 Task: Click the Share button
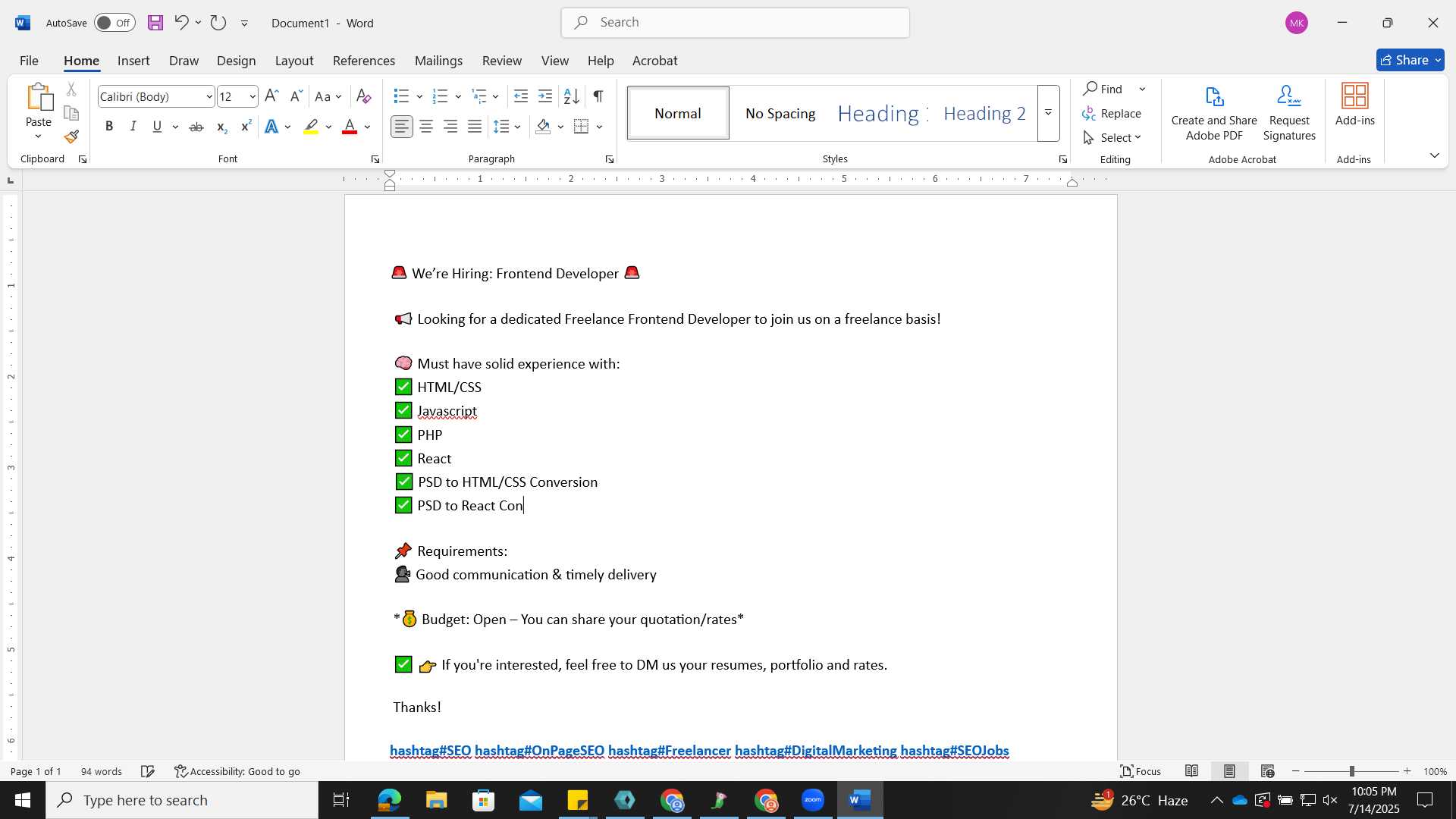pyautogui.click(x=1410, y=60)
